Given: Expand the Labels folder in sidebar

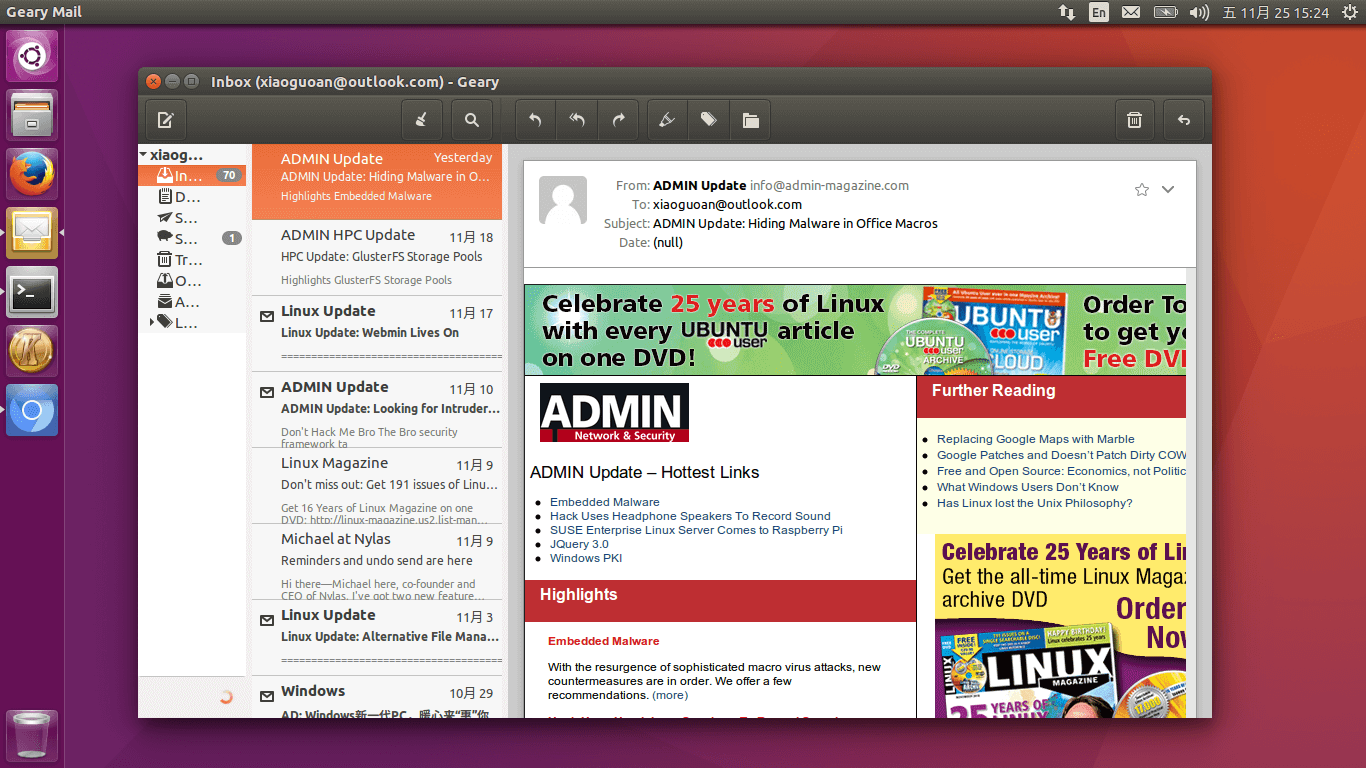Looking at the screenshot, I should coord(152,322).
